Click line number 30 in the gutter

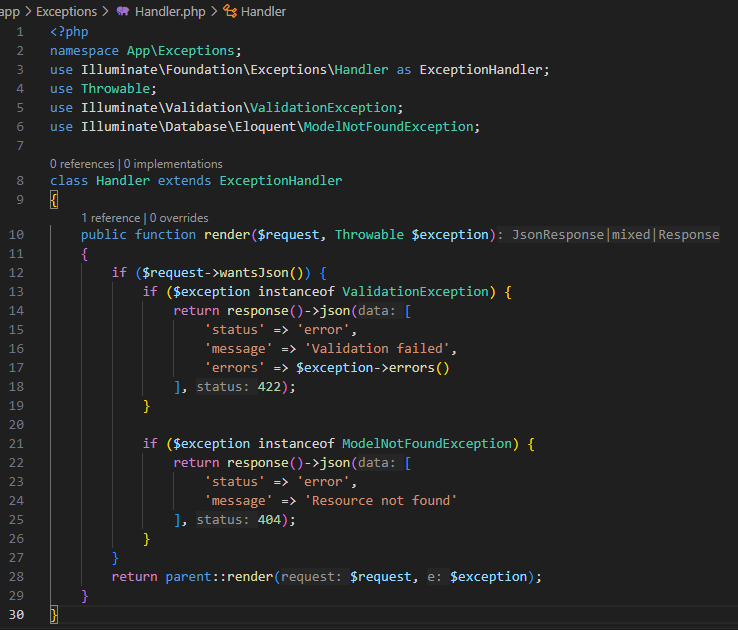coord(18,614)
